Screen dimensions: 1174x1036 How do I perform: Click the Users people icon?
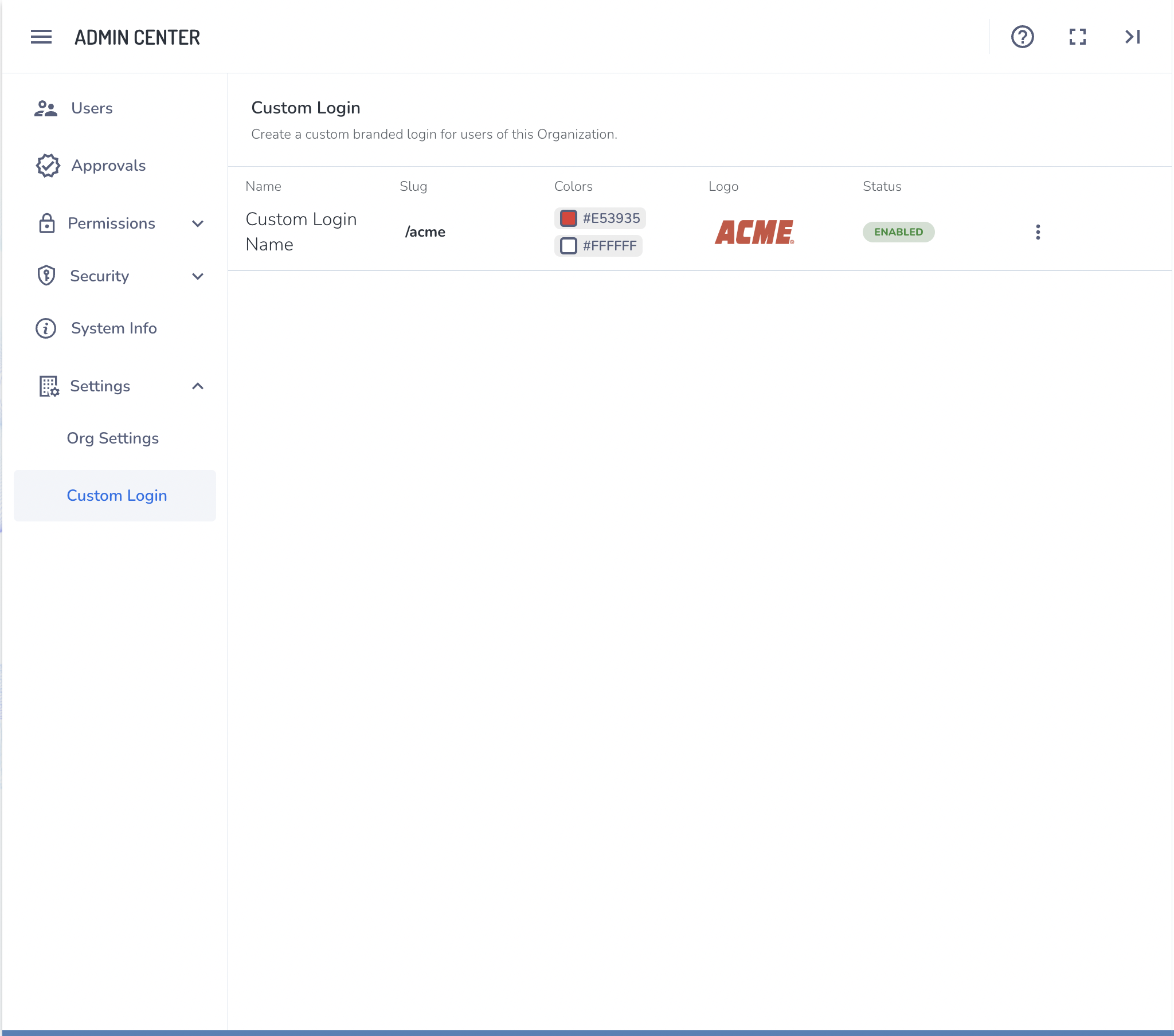coord(46,108)
